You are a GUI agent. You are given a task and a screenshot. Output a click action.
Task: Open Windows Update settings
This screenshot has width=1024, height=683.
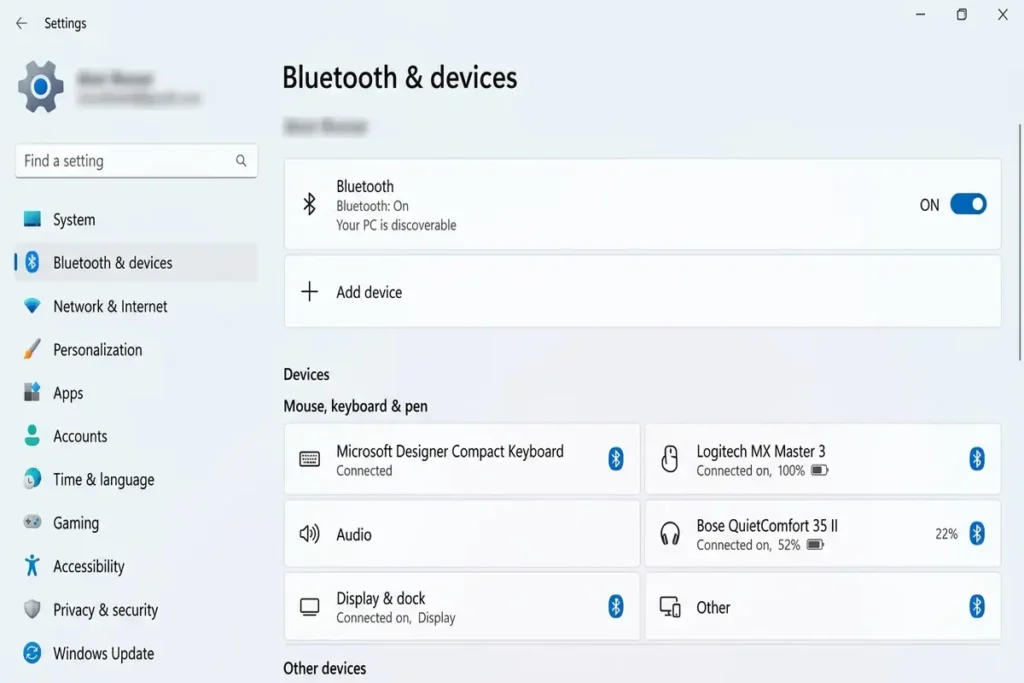click(x=136, y=653)
